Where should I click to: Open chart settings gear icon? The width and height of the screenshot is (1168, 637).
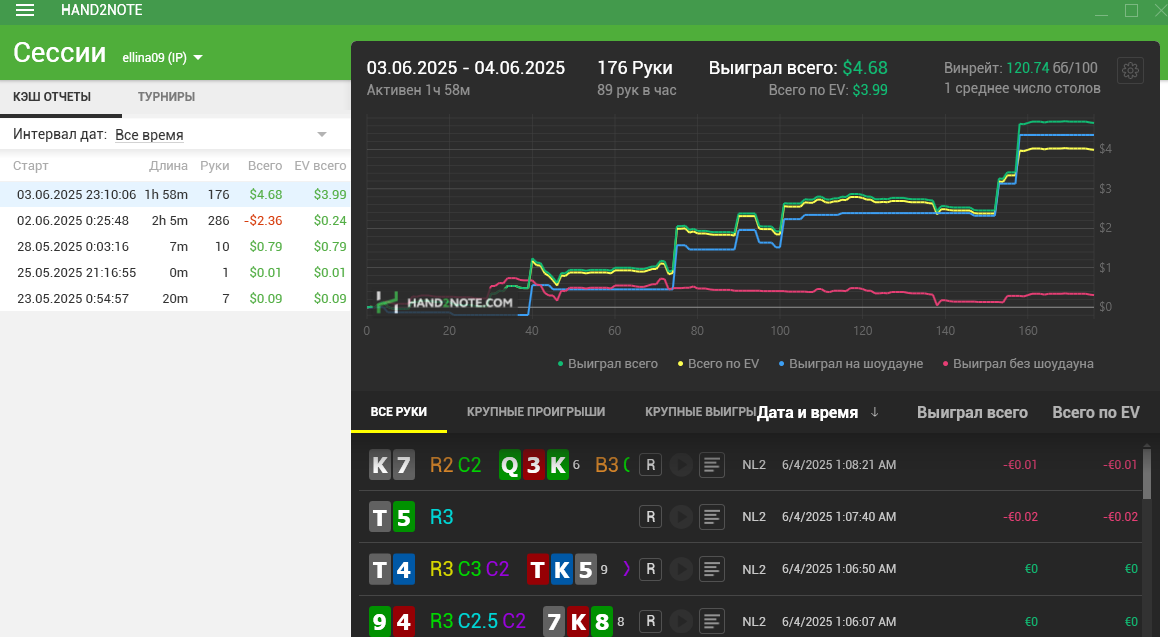[x=1130, y=70]
